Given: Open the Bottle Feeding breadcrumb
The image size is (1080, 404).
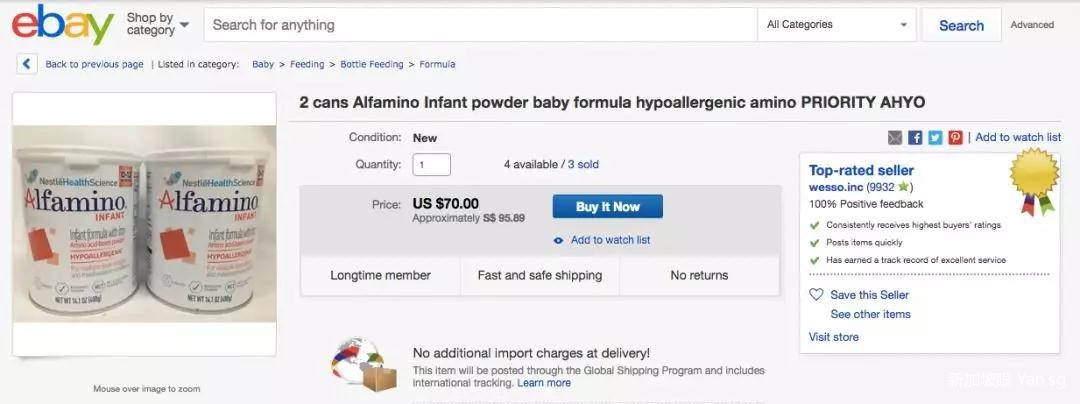Looking at the screenshot, I should coord(372,65).
